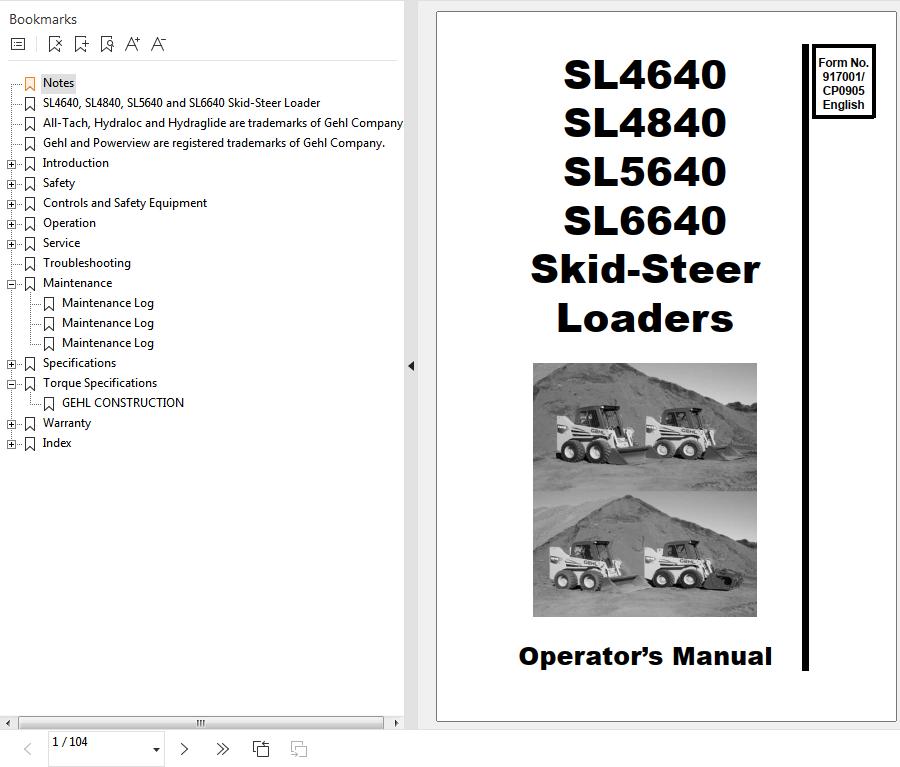Screen dimensions: 900x767
Task: Collapse the bookmarks pane with the arrow
Action: (411, 366)
